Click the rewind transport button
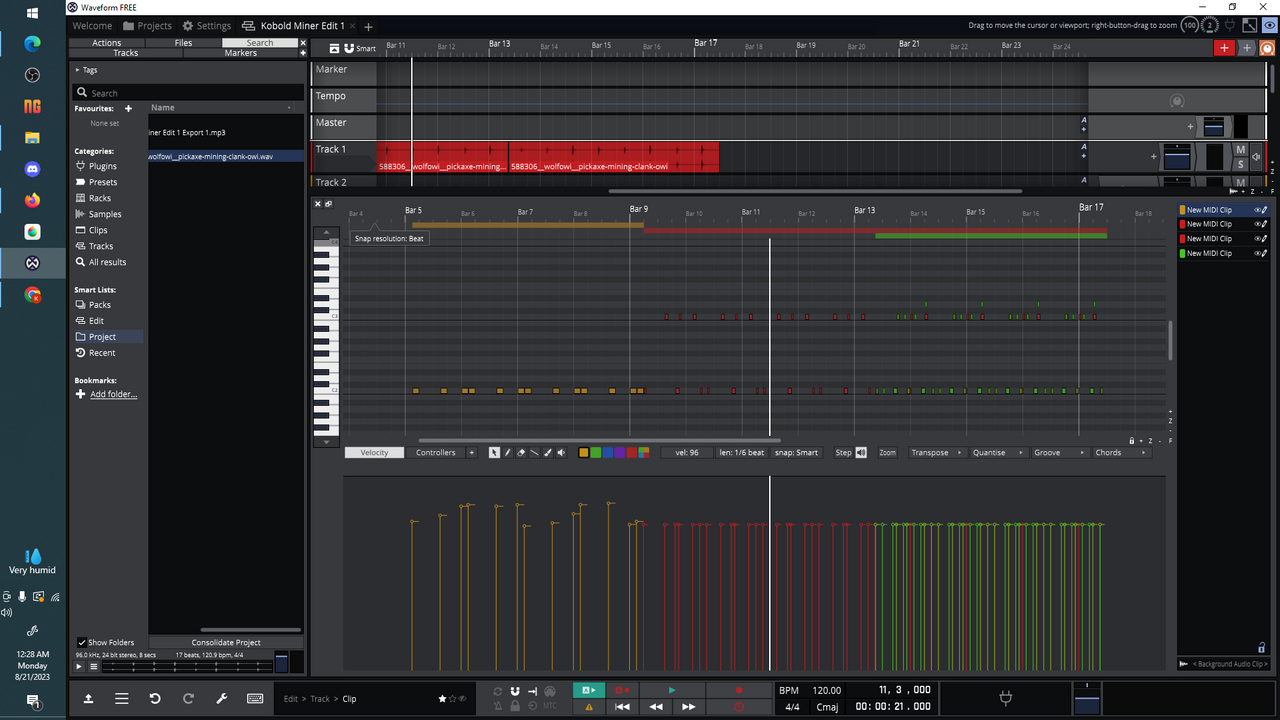Viewport: 1280px width, 720px height. 656,707
